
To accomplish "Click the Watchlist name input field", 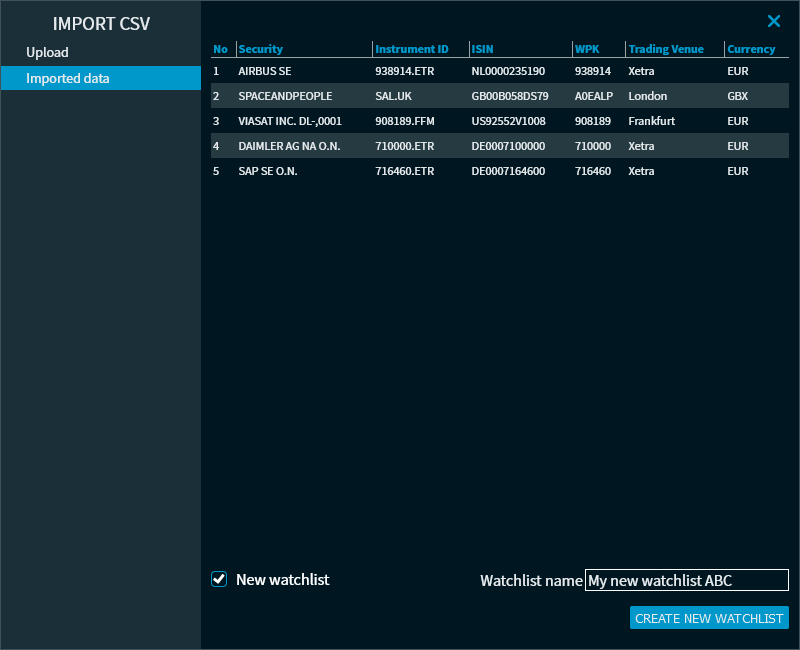I will click(x=686, y=580).
